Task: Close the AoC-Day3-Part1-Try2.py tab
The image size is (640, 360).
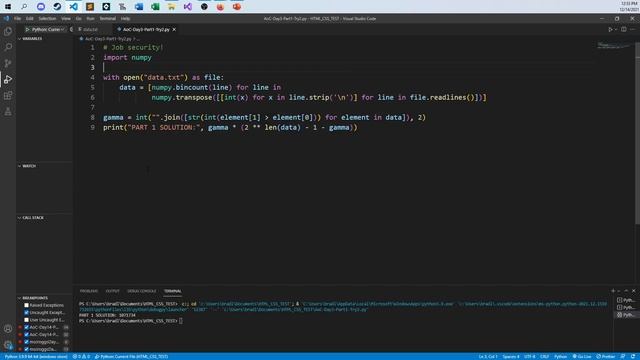Action: pos(174,29)
